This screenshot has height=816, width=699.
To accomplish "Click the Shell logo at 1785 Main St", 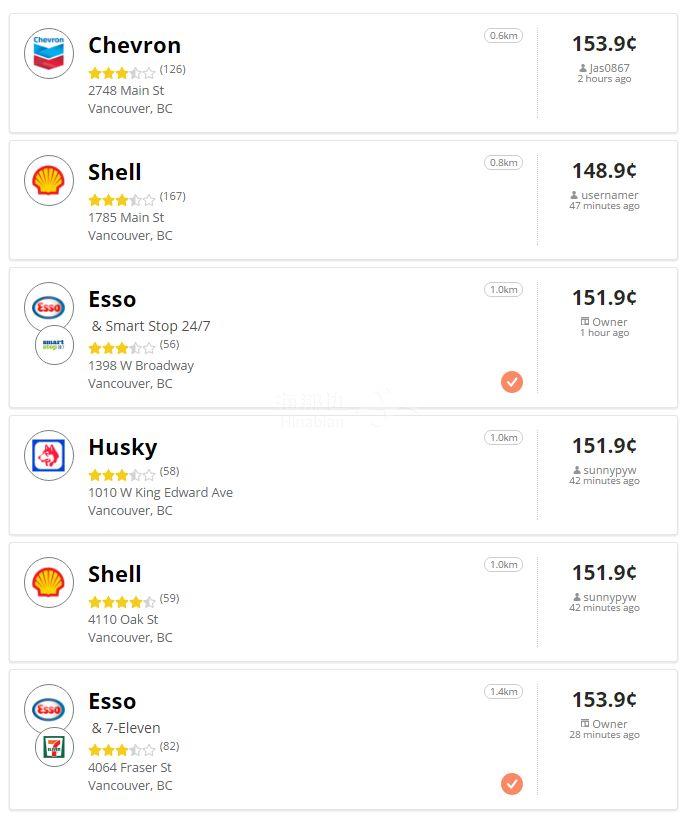I will [49, 180].
